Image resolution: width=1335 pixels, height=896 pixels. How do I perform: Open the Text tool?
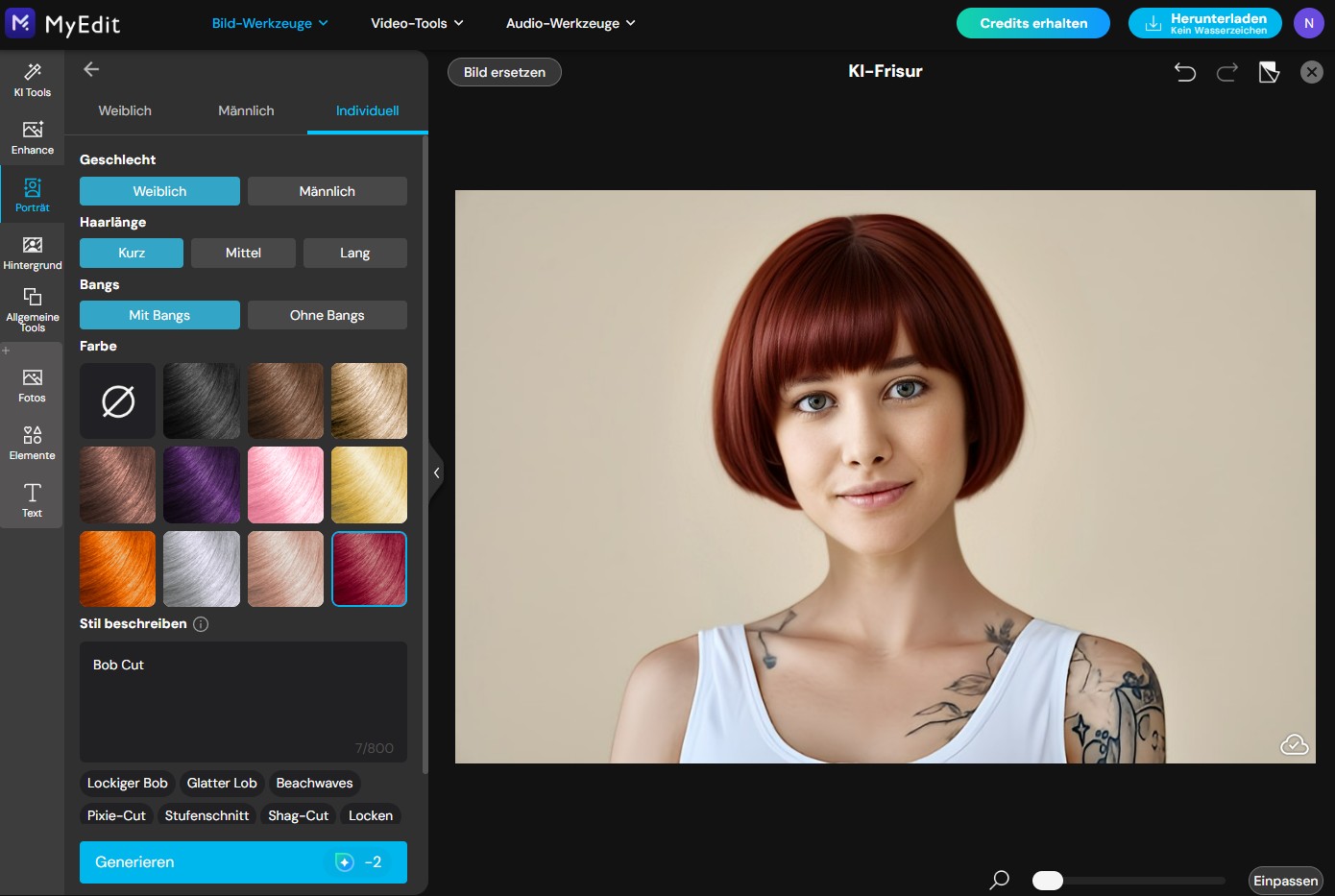(32, 500)
